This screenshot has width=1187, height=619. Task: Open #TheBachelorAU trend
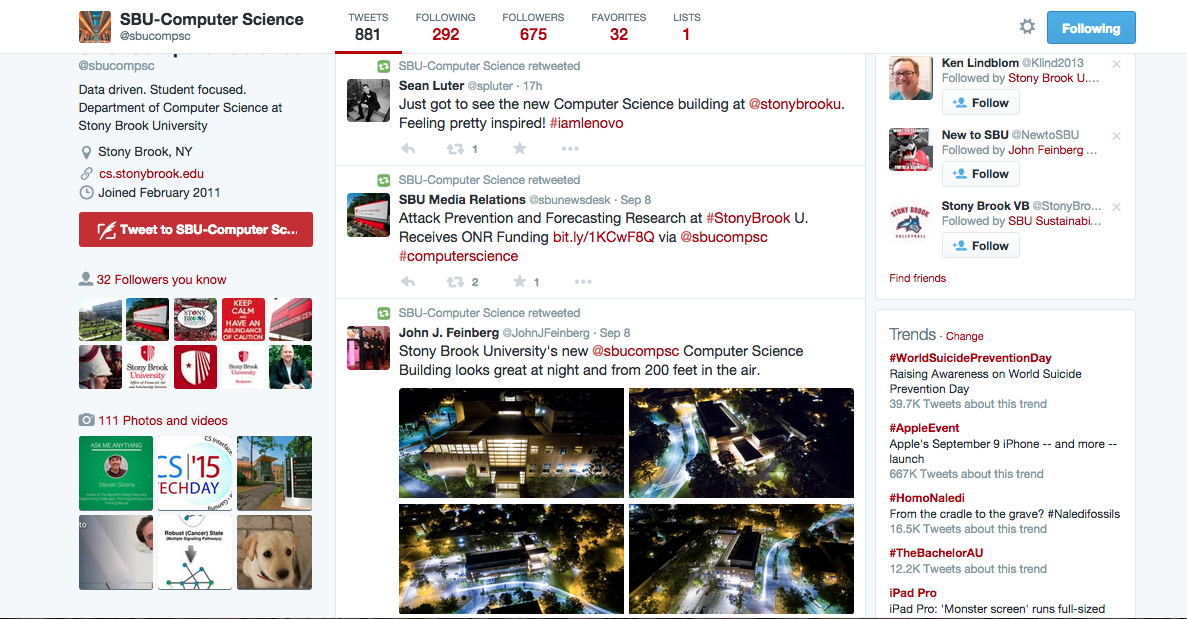pyautogui.click(x=936, y=552)
